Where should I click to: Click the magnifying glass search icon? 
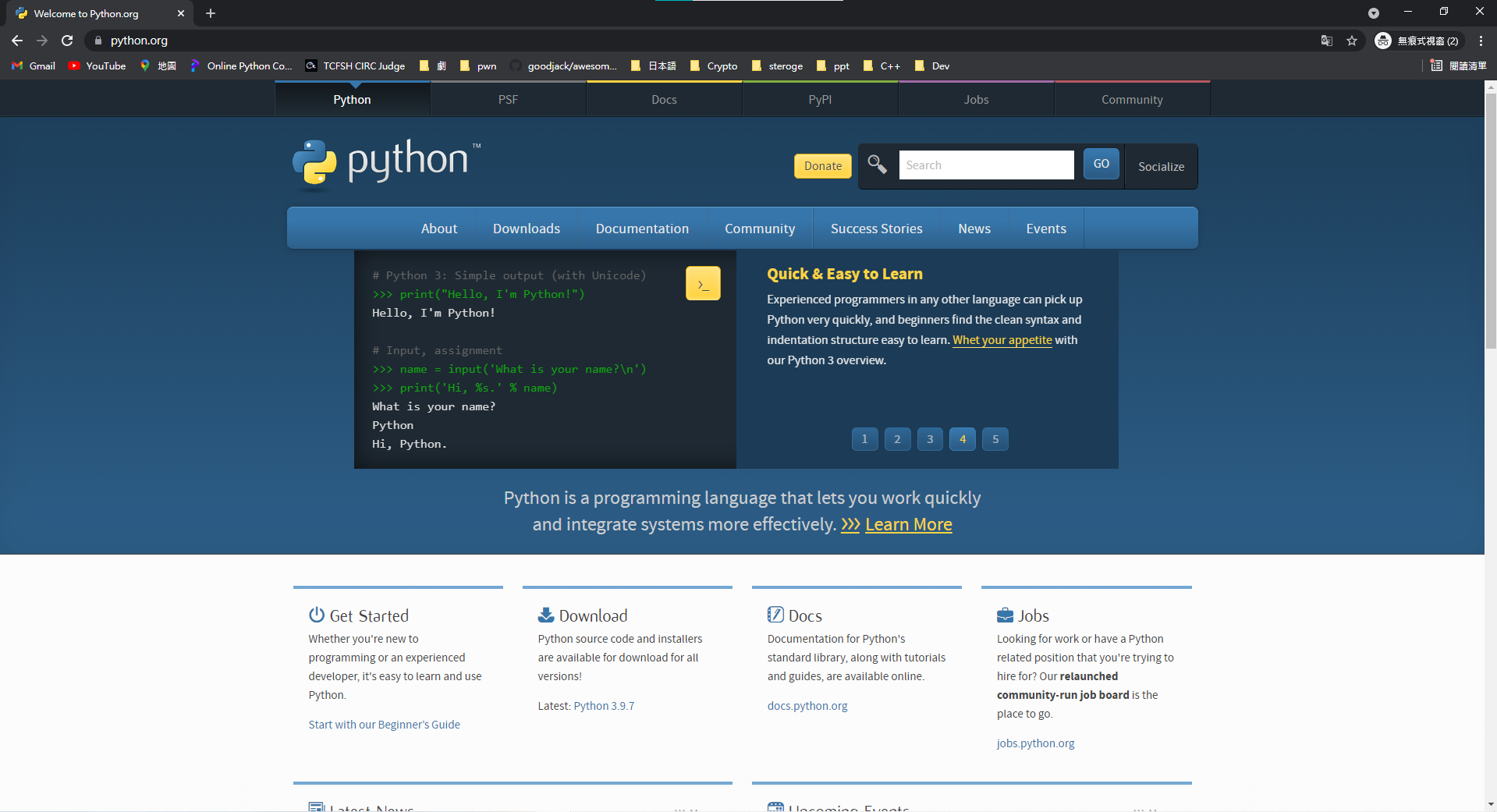878,165
